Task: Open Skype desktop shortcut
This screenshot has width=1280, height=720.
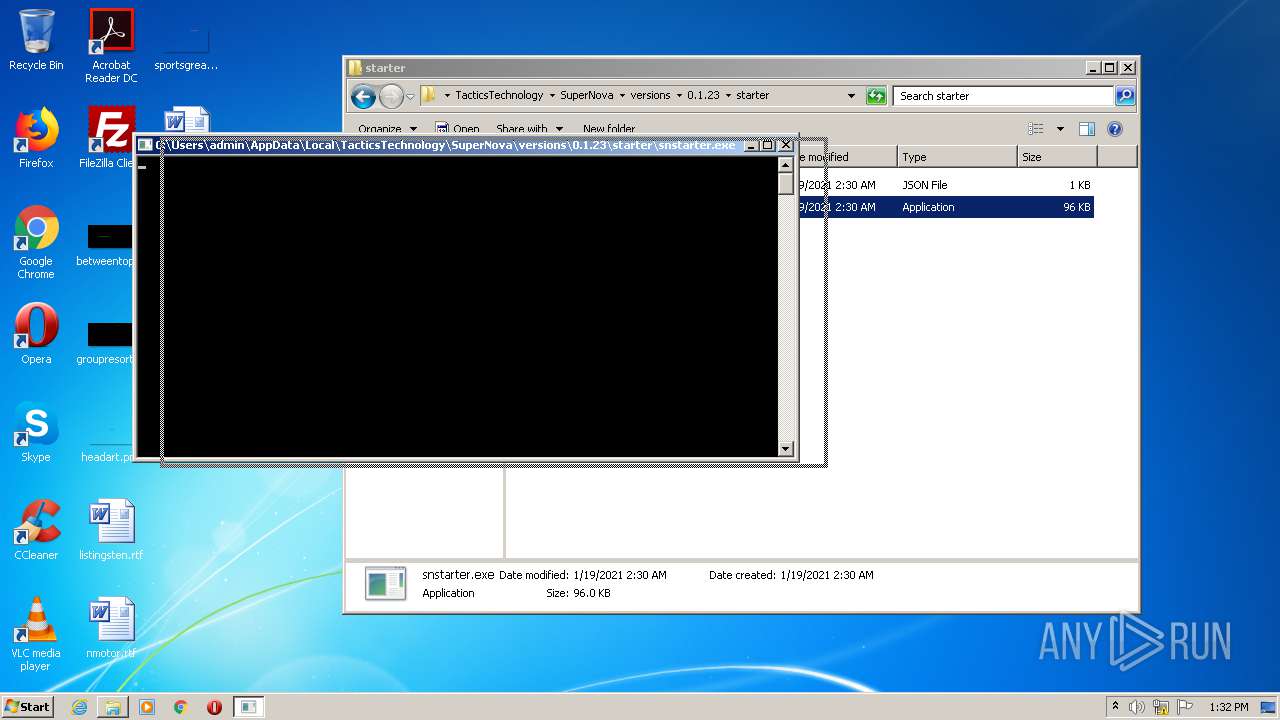Action: [36, 432]
